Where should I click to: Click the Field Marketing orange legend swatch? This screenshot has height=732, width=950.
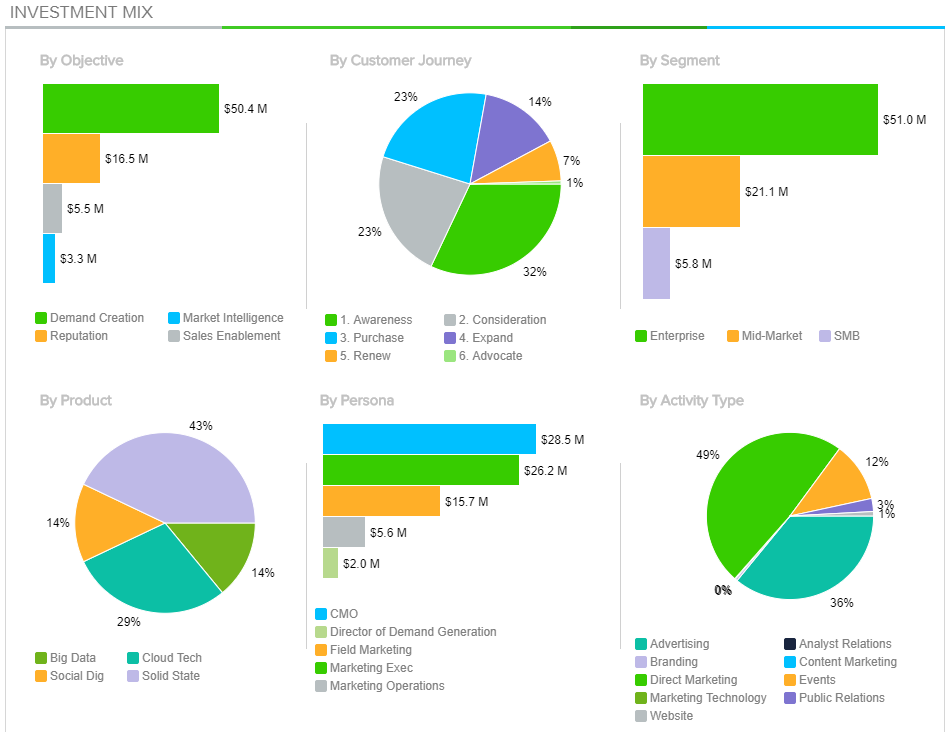(321, 650)
